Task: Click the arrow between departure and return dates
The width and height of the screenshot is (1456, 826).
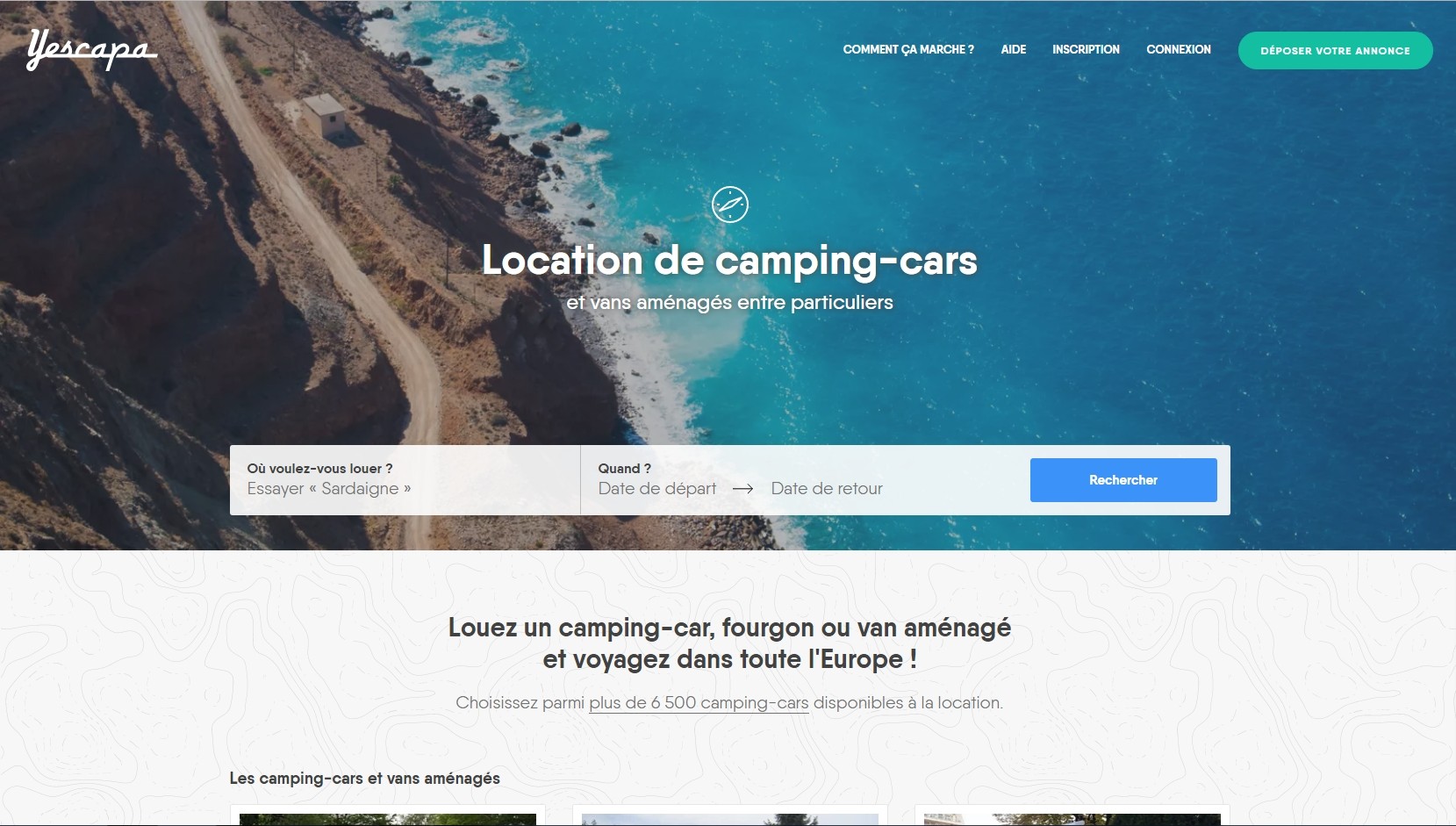Action: coord(743,489)
